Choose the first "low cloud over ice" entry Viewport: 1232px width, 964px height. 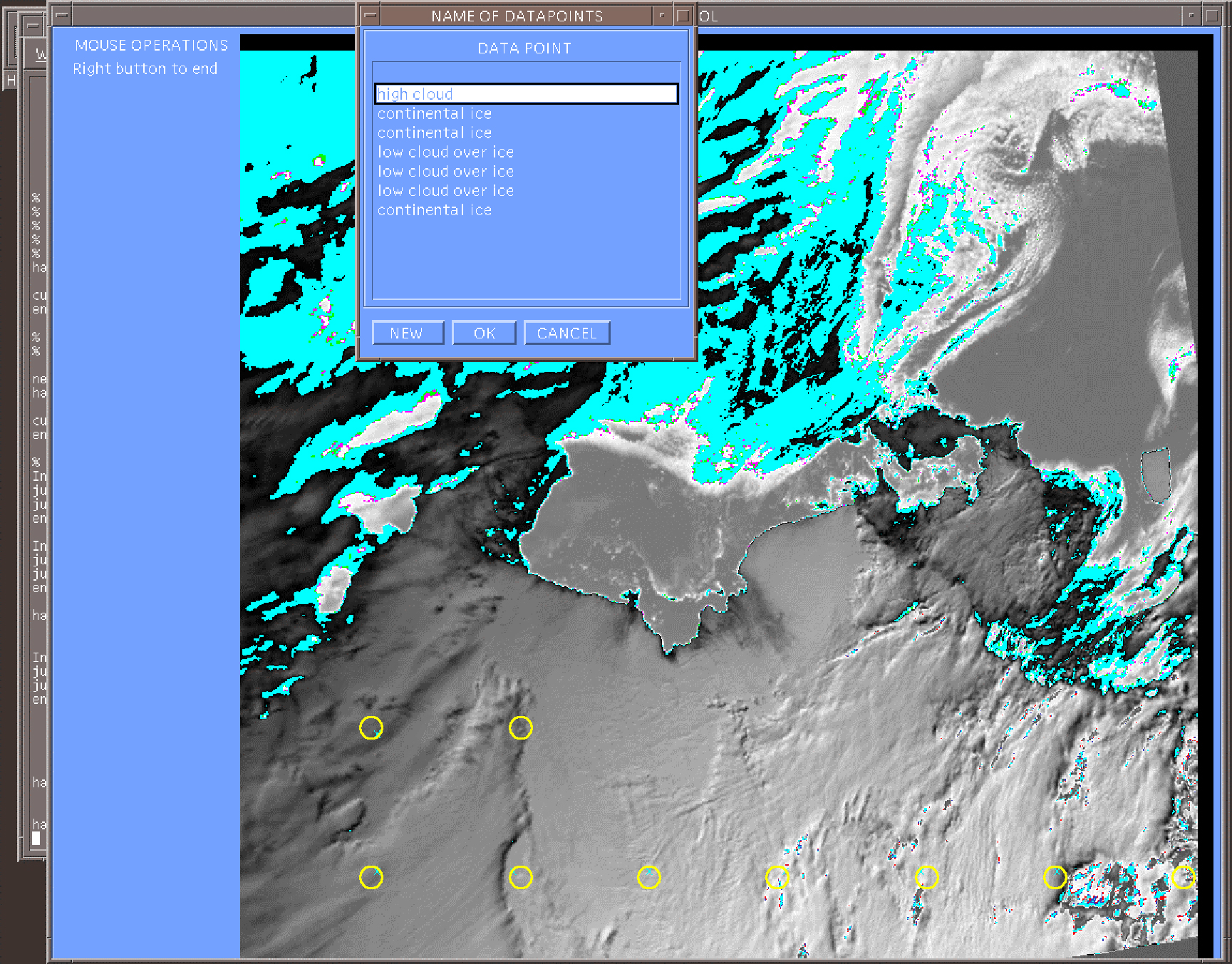445,152
